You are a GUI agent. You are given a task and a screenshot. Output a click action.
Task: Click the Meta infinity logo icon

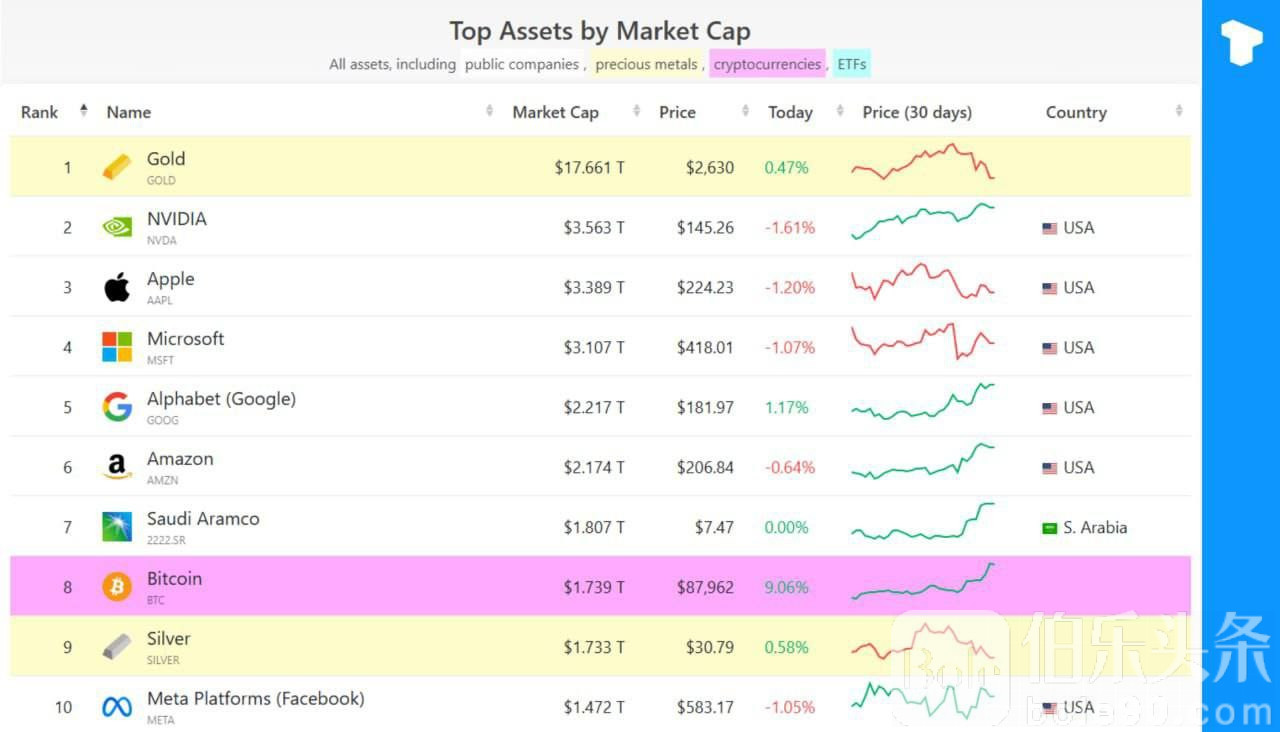click(117, 707)
